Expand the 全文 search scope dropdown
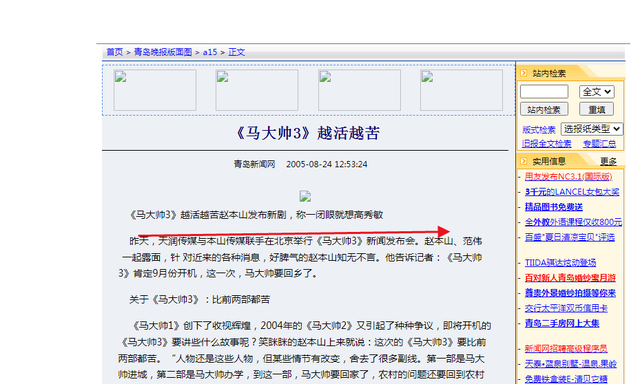This screenshot has width=640, height=384. point(596,92)
